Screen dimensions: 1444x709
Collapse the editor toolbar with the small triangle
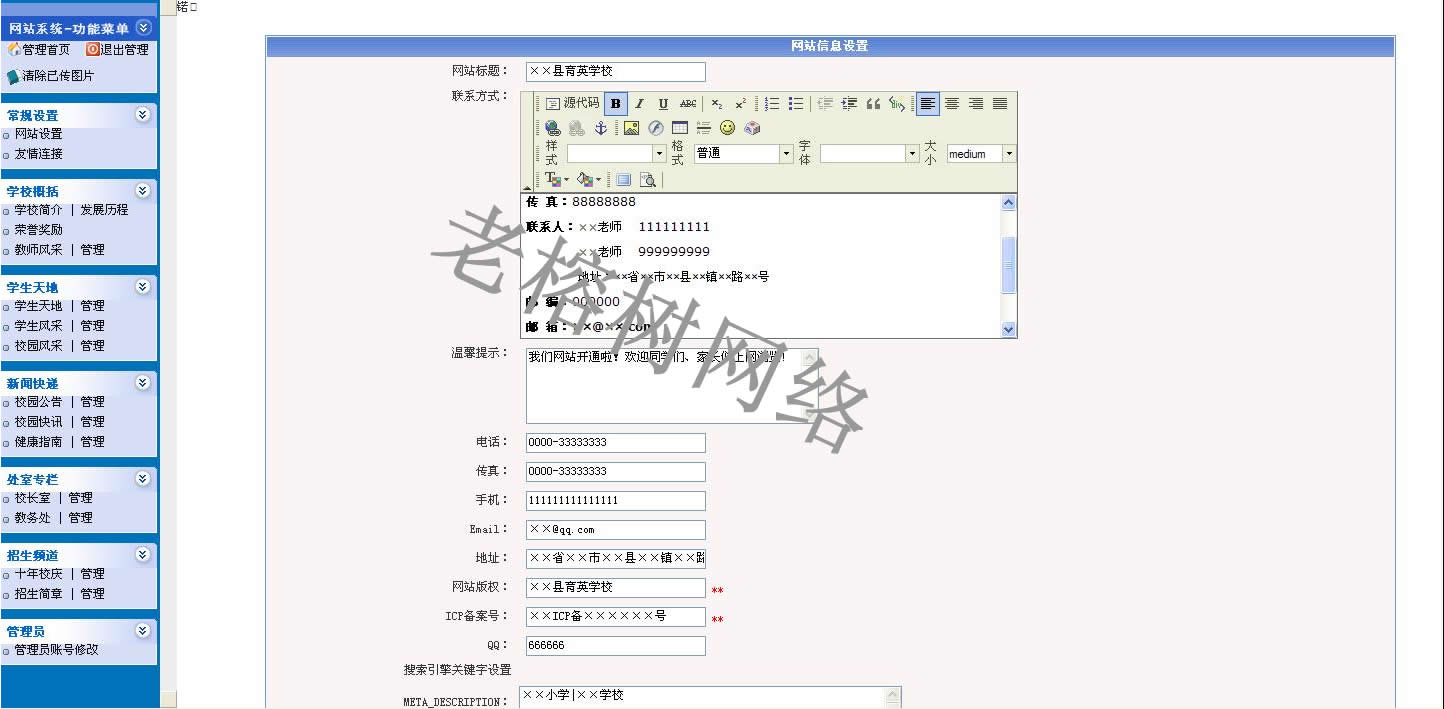pyautogui.click(x=527, y=187)
